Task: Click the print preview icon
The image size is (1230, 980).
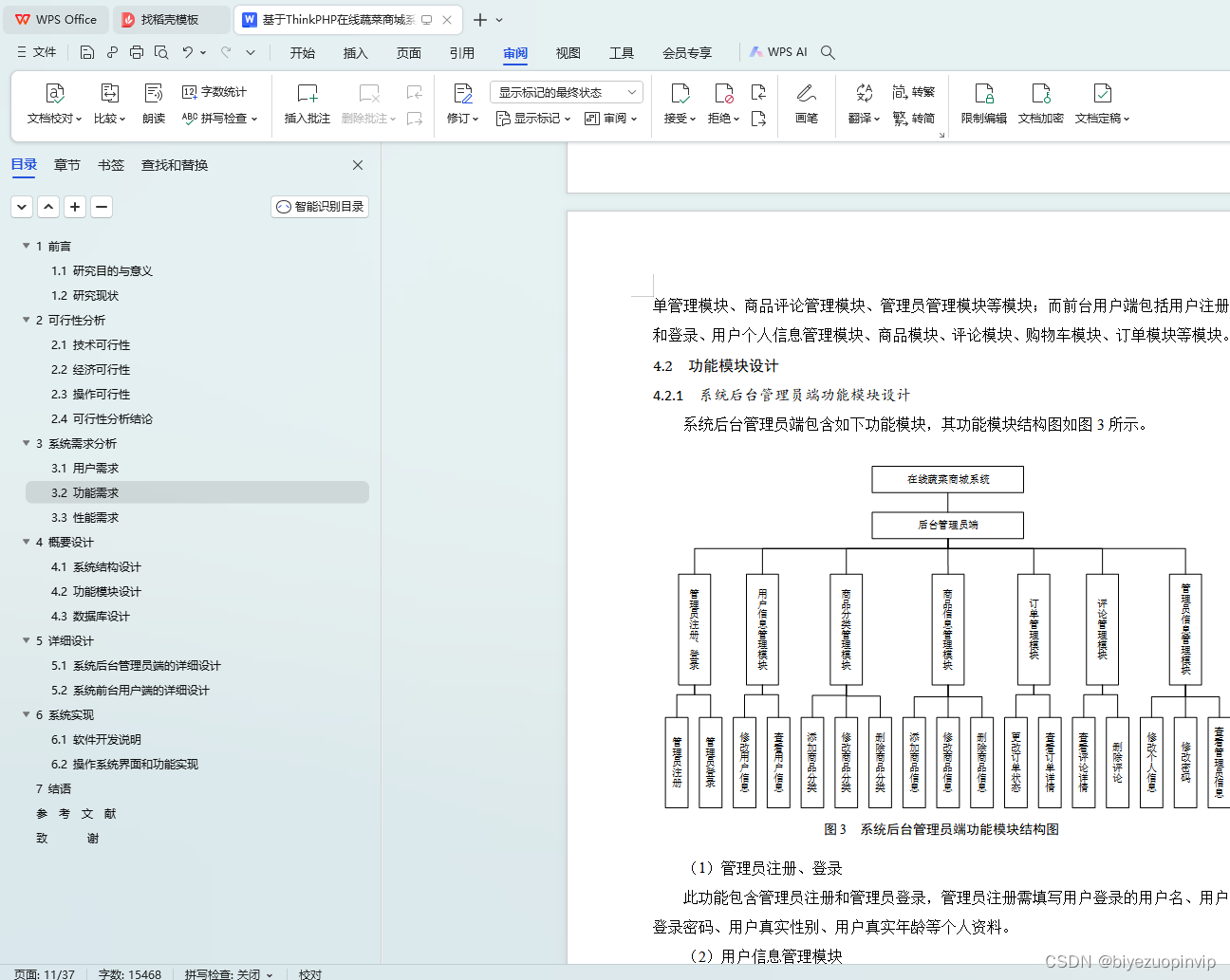Action: 161,52
